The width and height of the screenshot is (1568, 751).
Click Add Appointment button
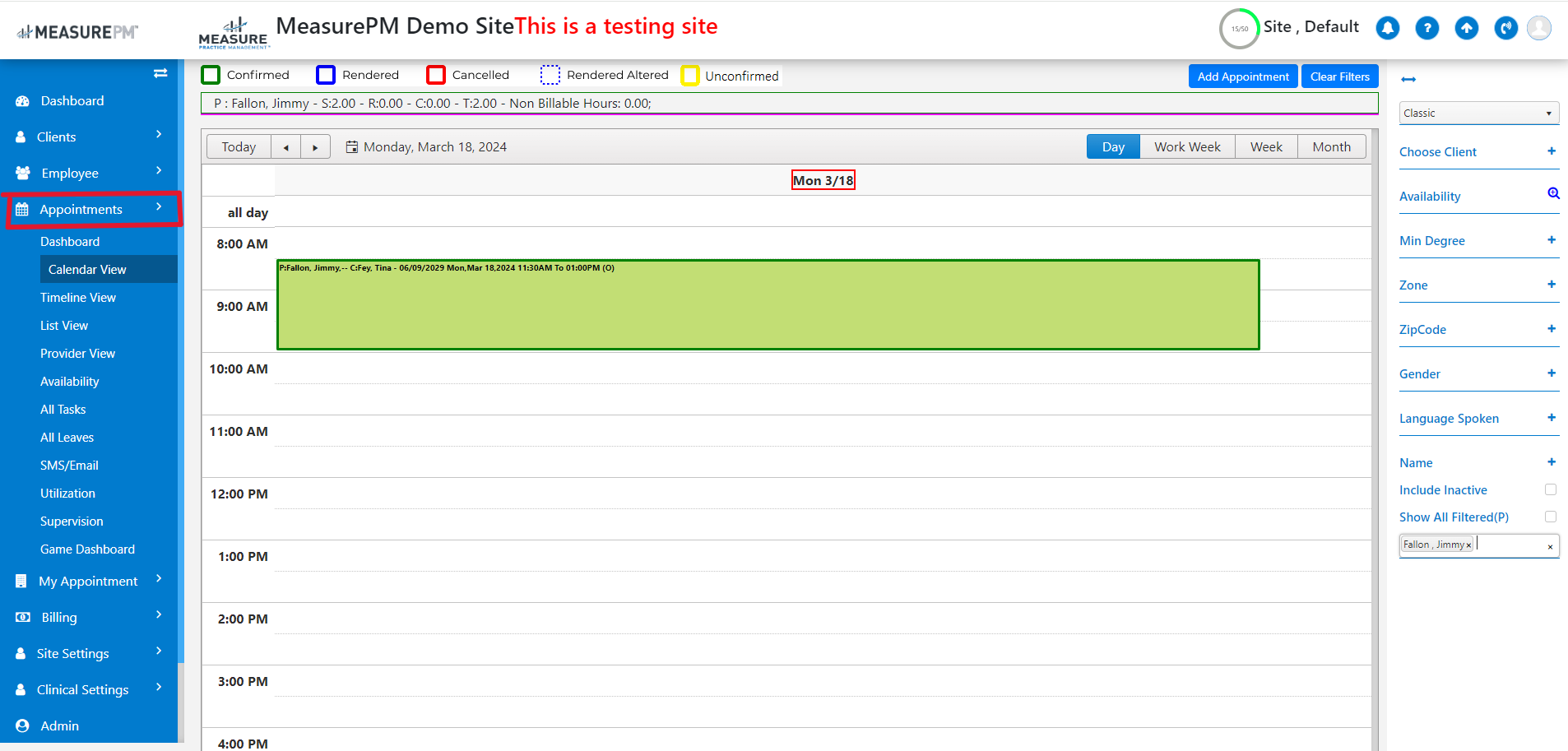pos(1243,76)
